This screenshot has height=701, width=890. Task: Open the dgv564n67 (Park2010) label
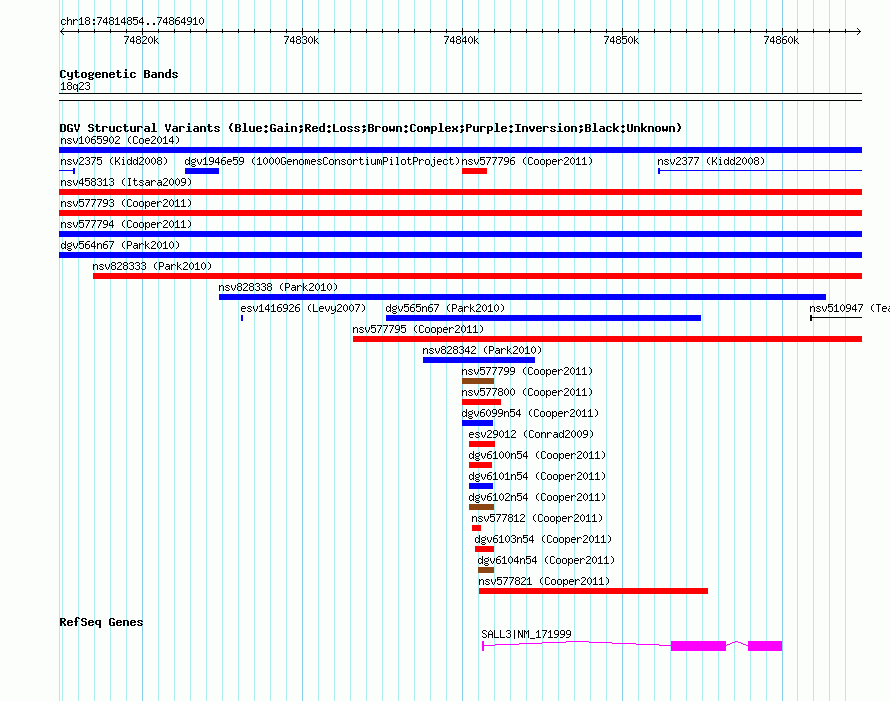pyautogui.click(x=120, y=245)
